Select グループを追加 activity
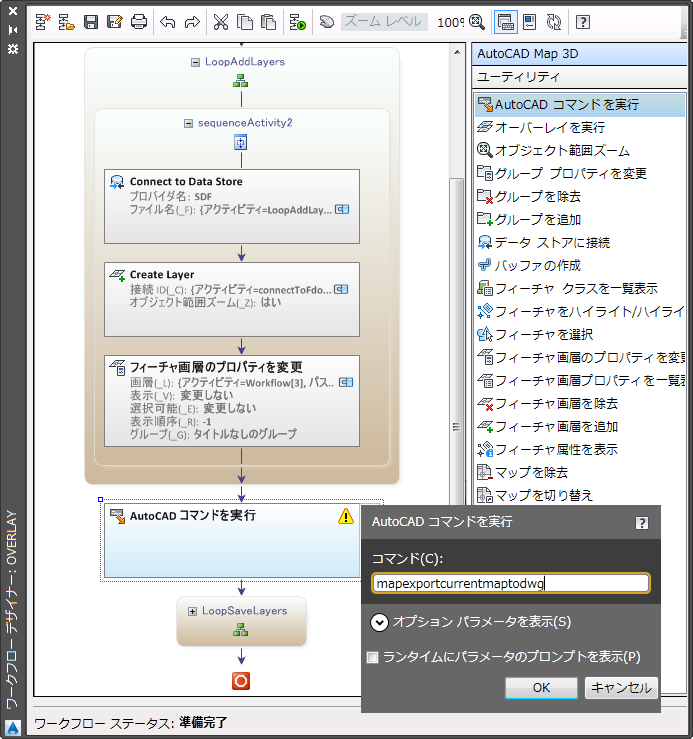This screenshot has width=693, height=739. 580,220
